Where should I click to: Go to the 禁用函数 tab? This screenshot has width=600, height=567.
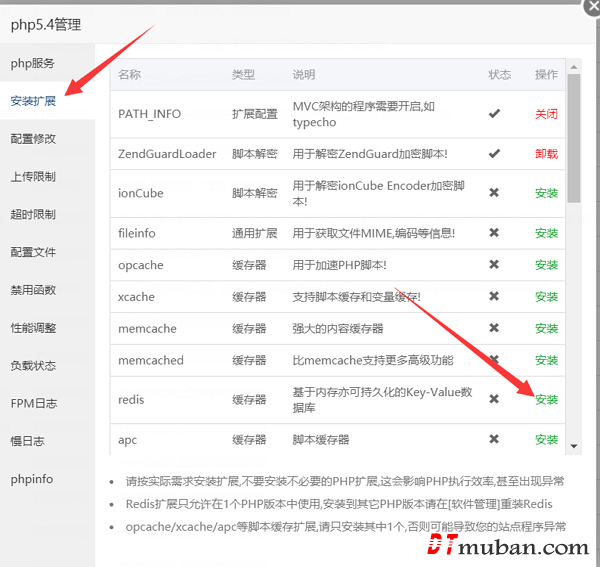33,290
